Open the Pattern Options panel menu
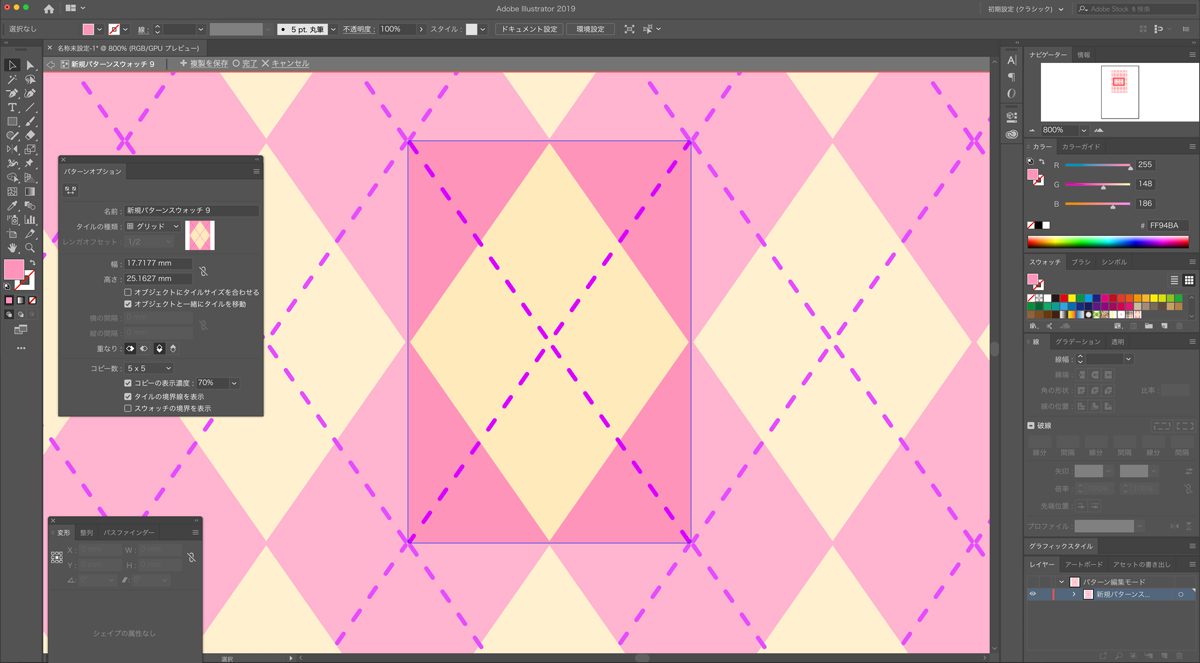This screenshot has height=663, width=1200. pyautogui.click(x=256, y=172)
